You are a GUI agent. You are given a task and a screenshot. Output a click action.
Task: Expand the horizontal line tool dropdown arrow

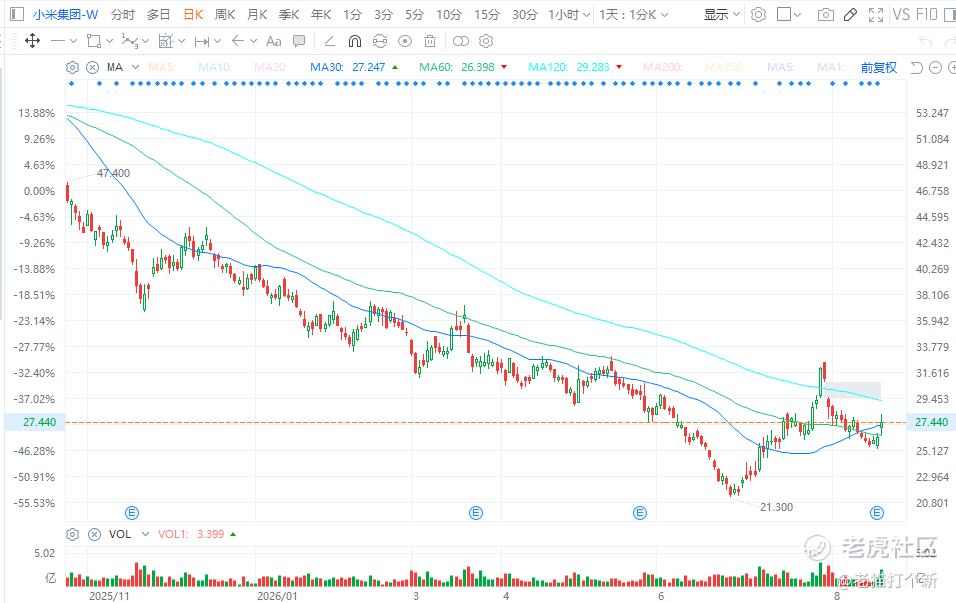coord(73,41)
